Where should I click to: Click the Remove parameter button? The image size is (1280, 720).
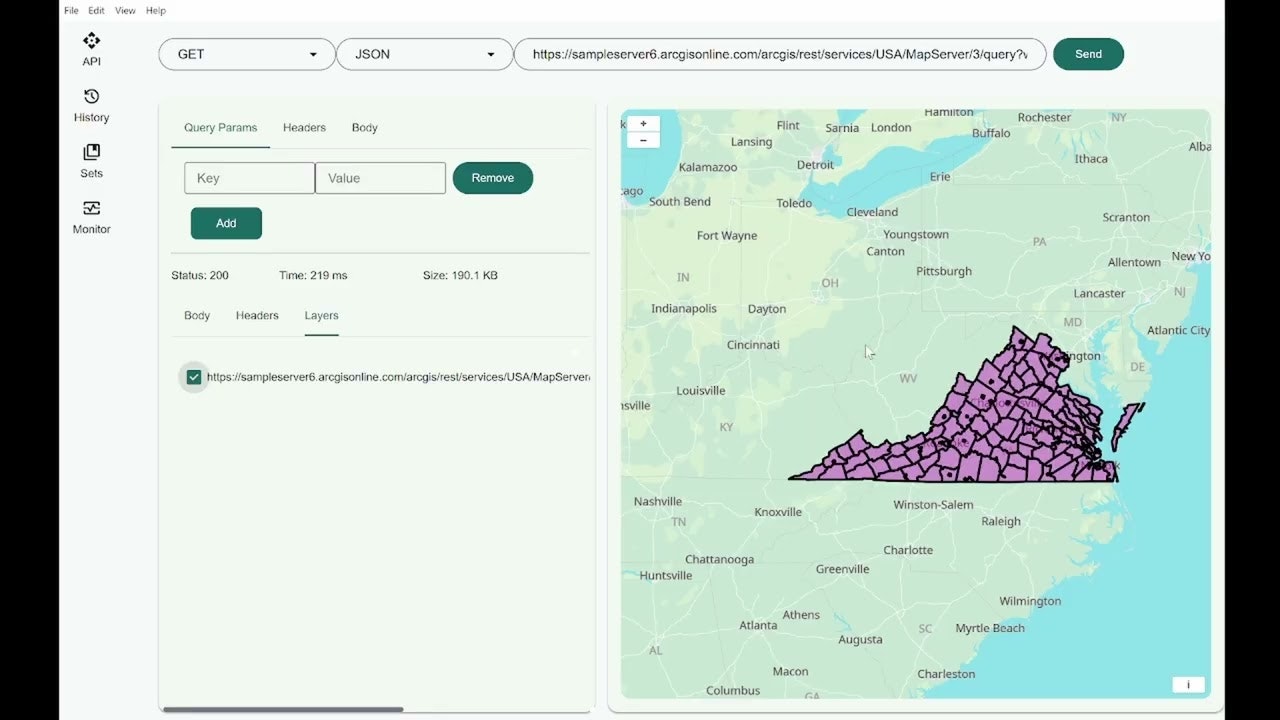pos(492,178)
